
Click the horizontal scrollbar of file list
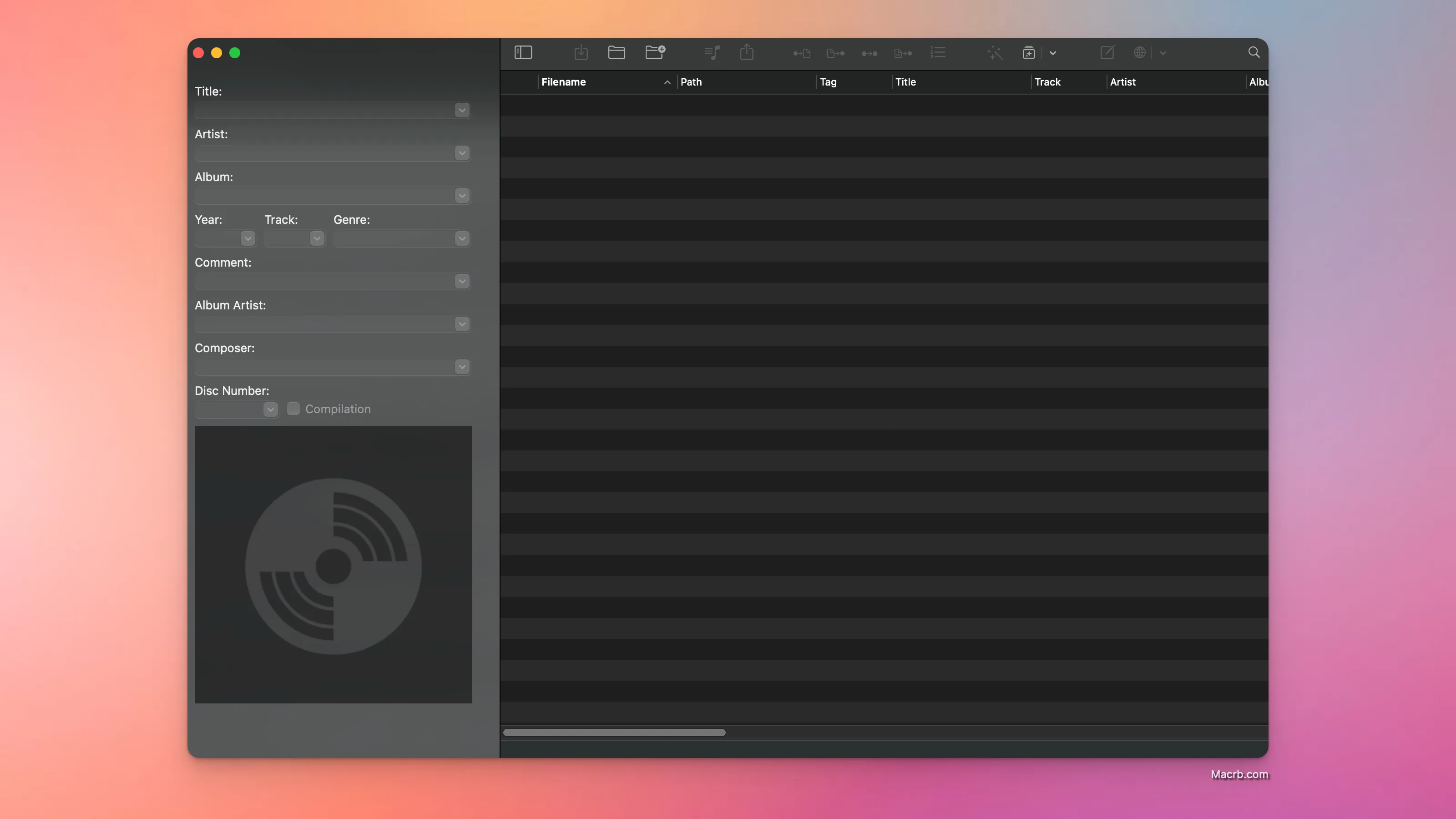click(614, 733)
